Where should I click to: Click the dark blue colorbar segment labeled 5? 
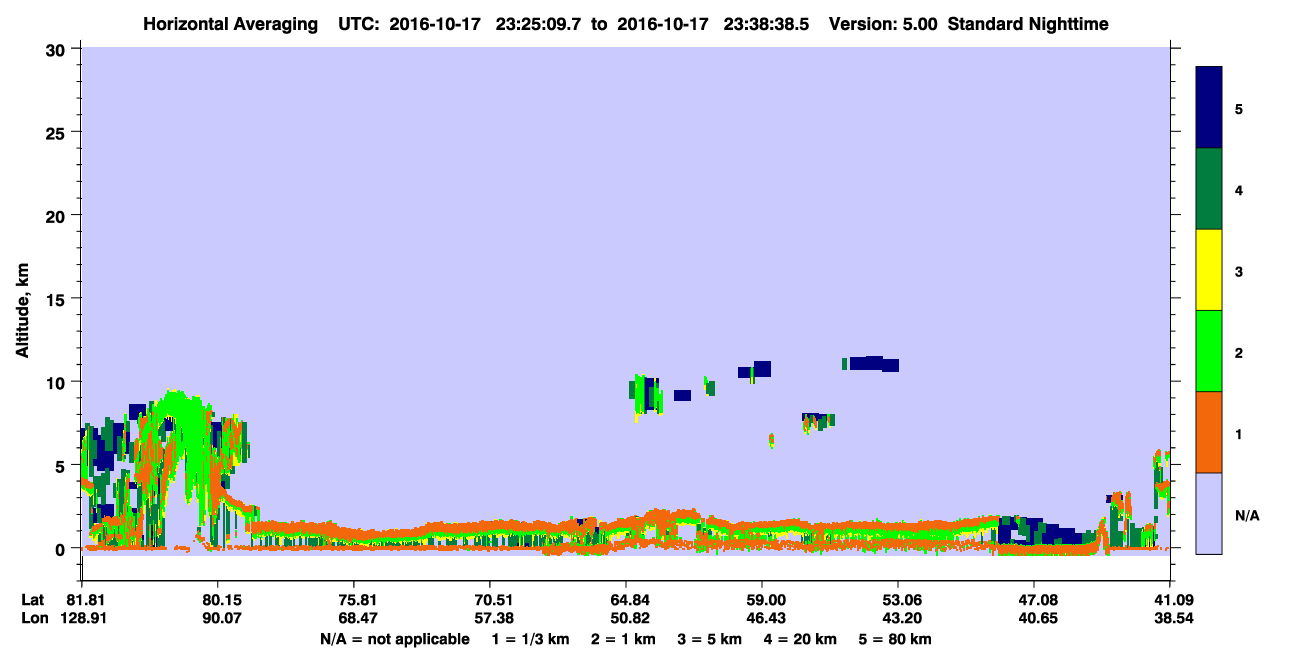tap(1209, 108)
